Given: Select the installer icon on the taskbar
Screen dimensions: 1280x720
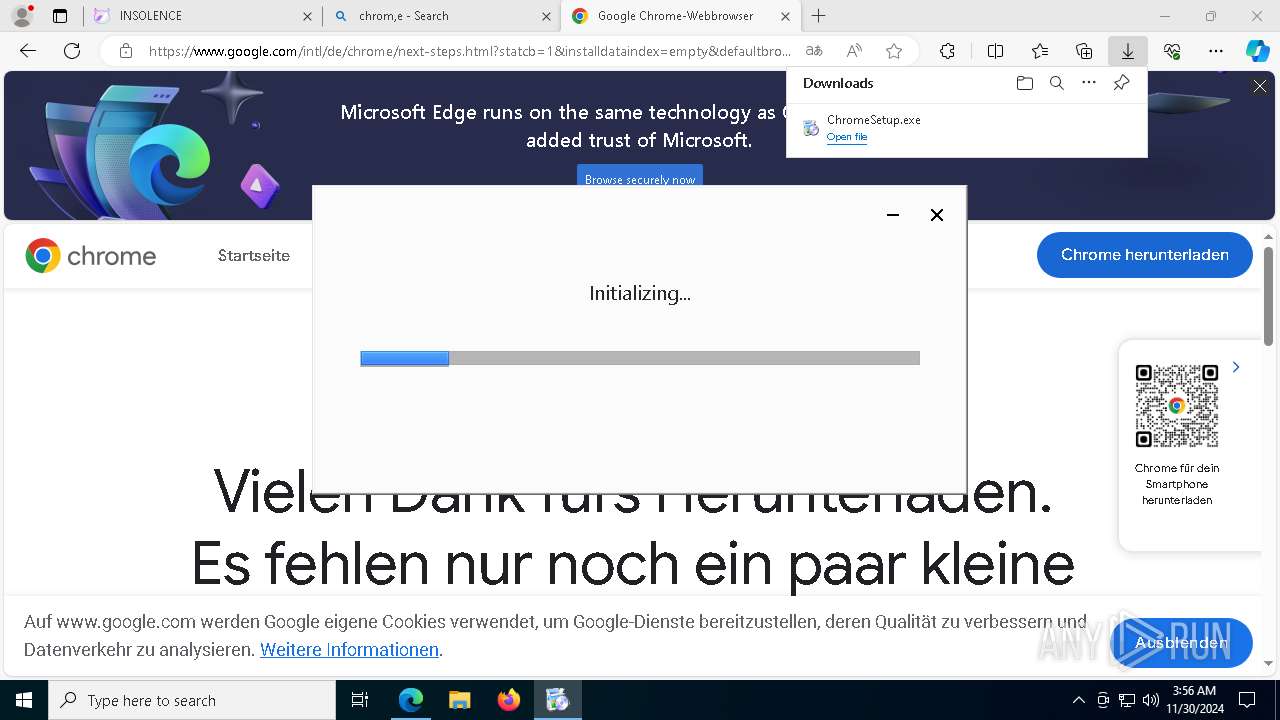Looking at the screenshot, I should pyautogui.click(x=557, y=700).
